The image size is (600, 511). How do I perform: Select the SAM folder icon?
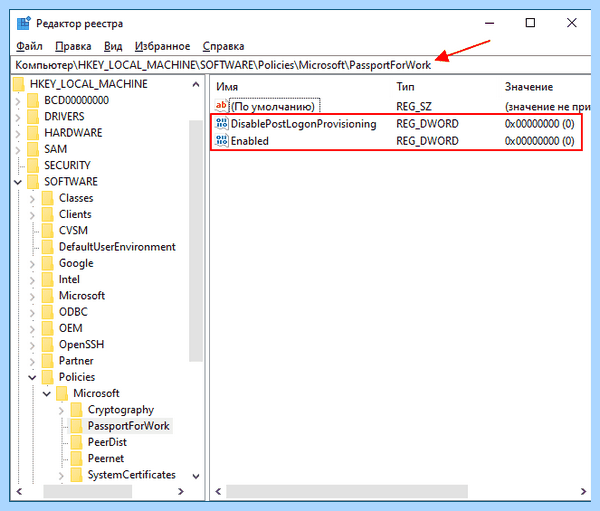click(x=33, y=149)
